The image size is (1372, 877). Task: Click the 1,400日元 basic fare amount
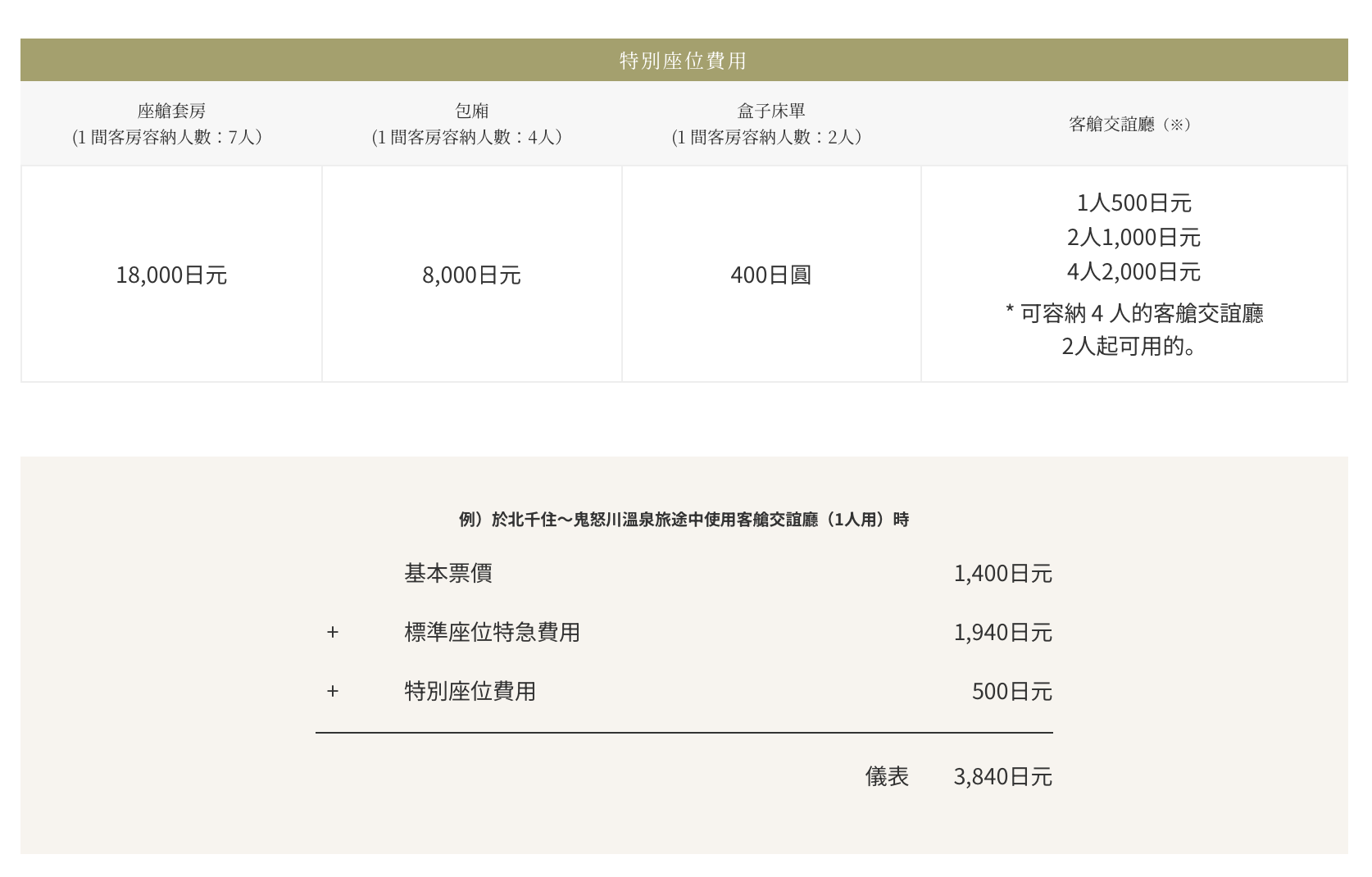pos(1002,574)
